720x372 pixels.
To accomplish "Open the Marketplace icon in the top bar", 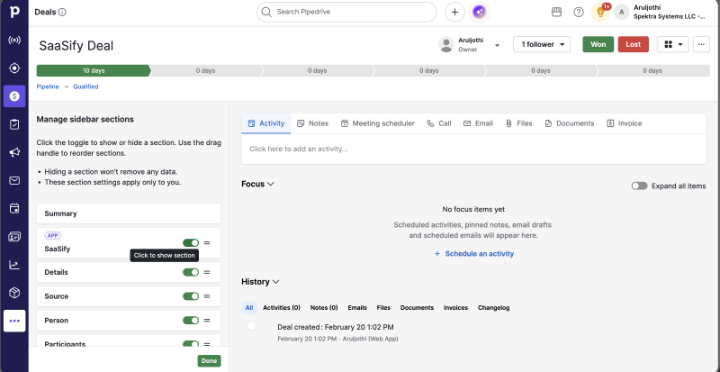I will [557, 12].
